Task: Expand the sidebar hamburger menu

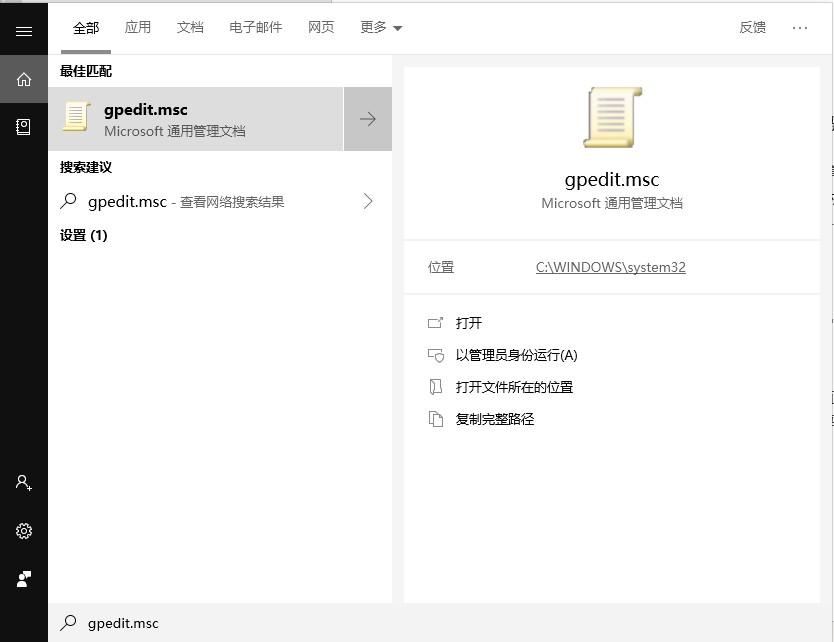Action: pyautogui.click(x=23, y=30)
